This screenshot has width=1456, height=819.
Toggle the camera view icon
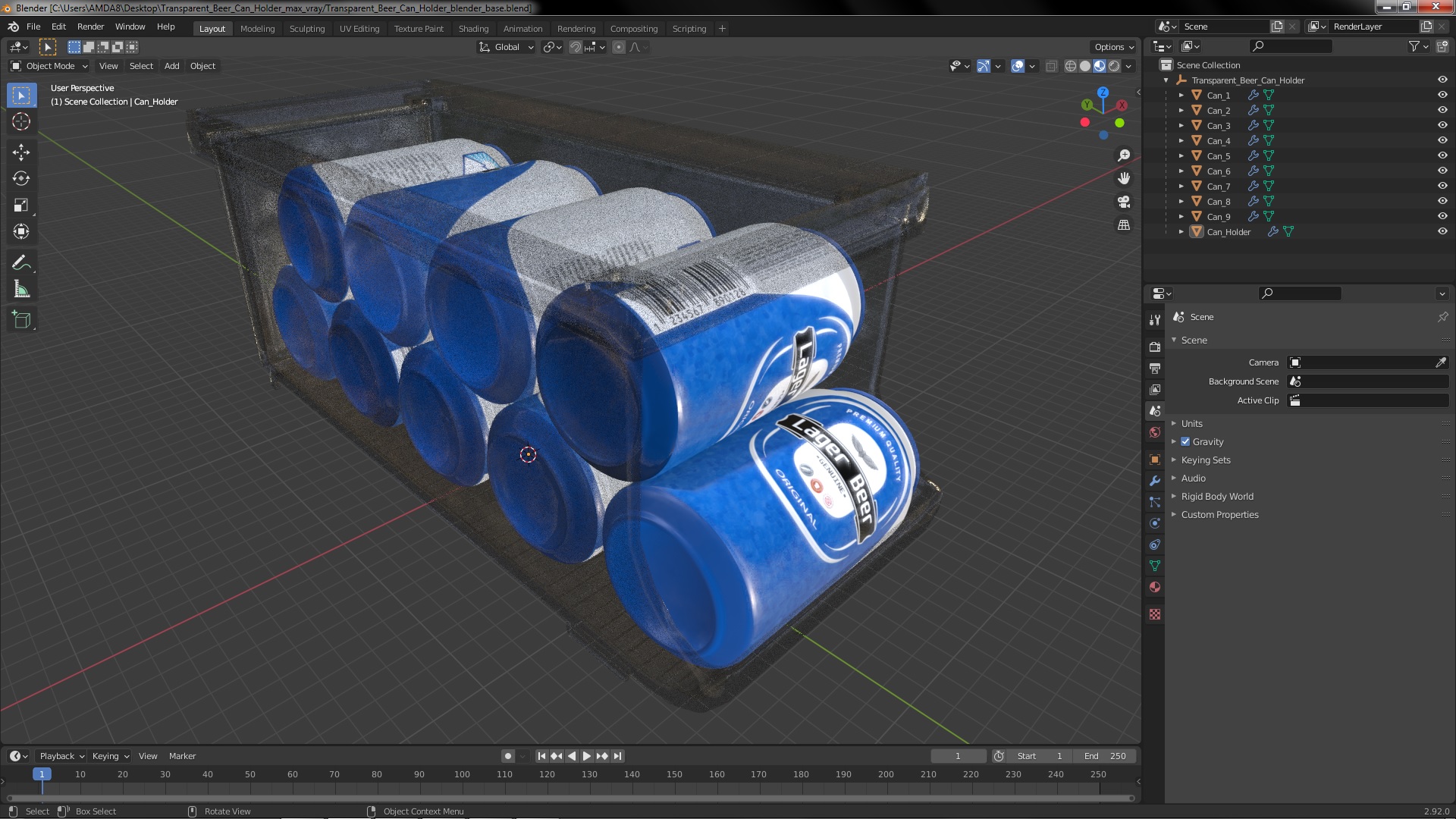[x=1124, y=202]
